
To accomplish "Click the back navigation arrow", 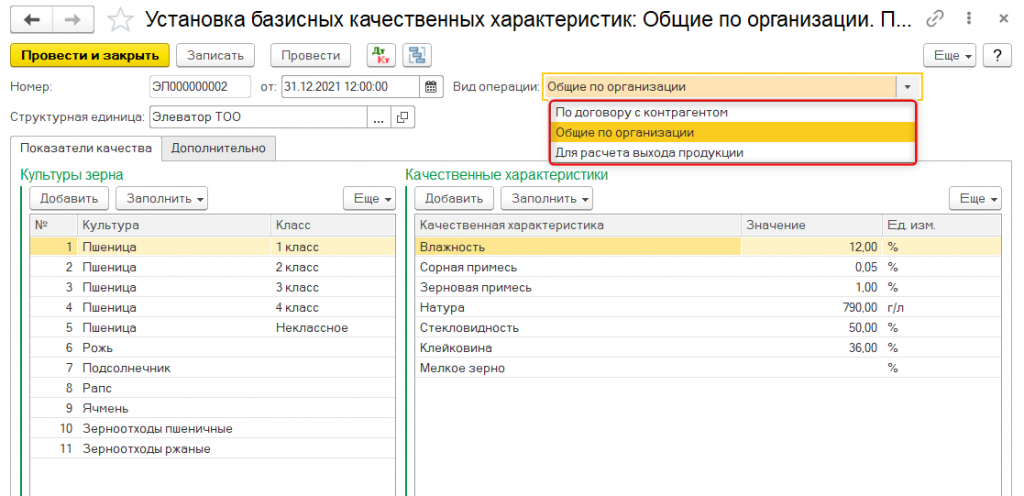I will pyautogui.click(x=31, y=19).
